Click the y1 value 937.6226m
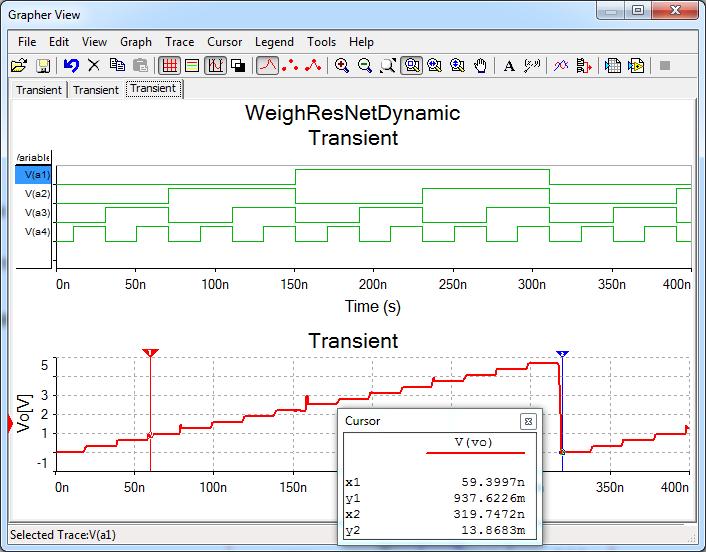Image resolution: width=706 pixels, height=552 pixels. [x=489, y=498]
